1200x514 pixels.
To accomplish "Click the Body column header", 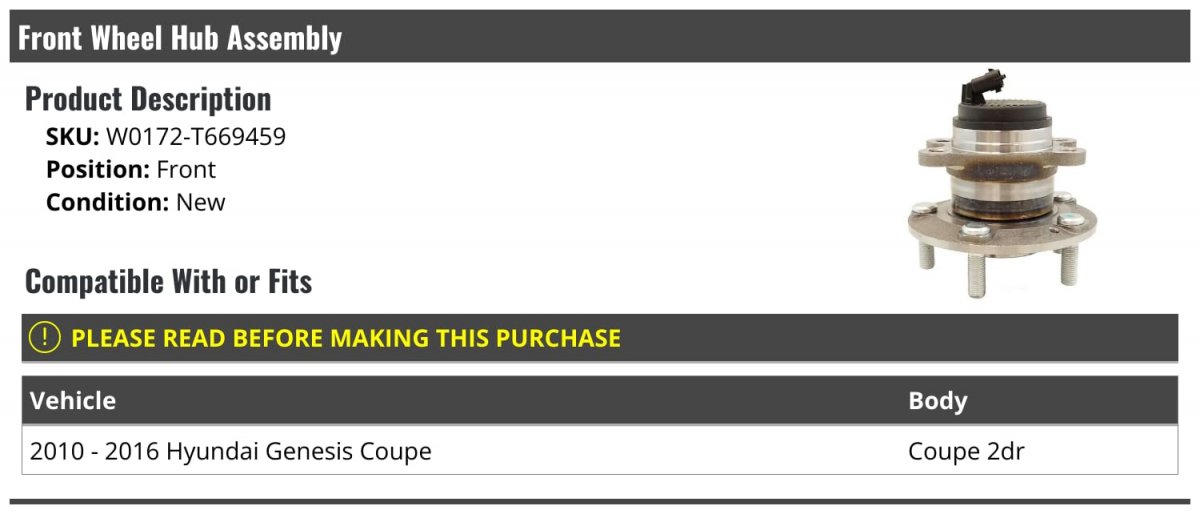I will [938, 401].
